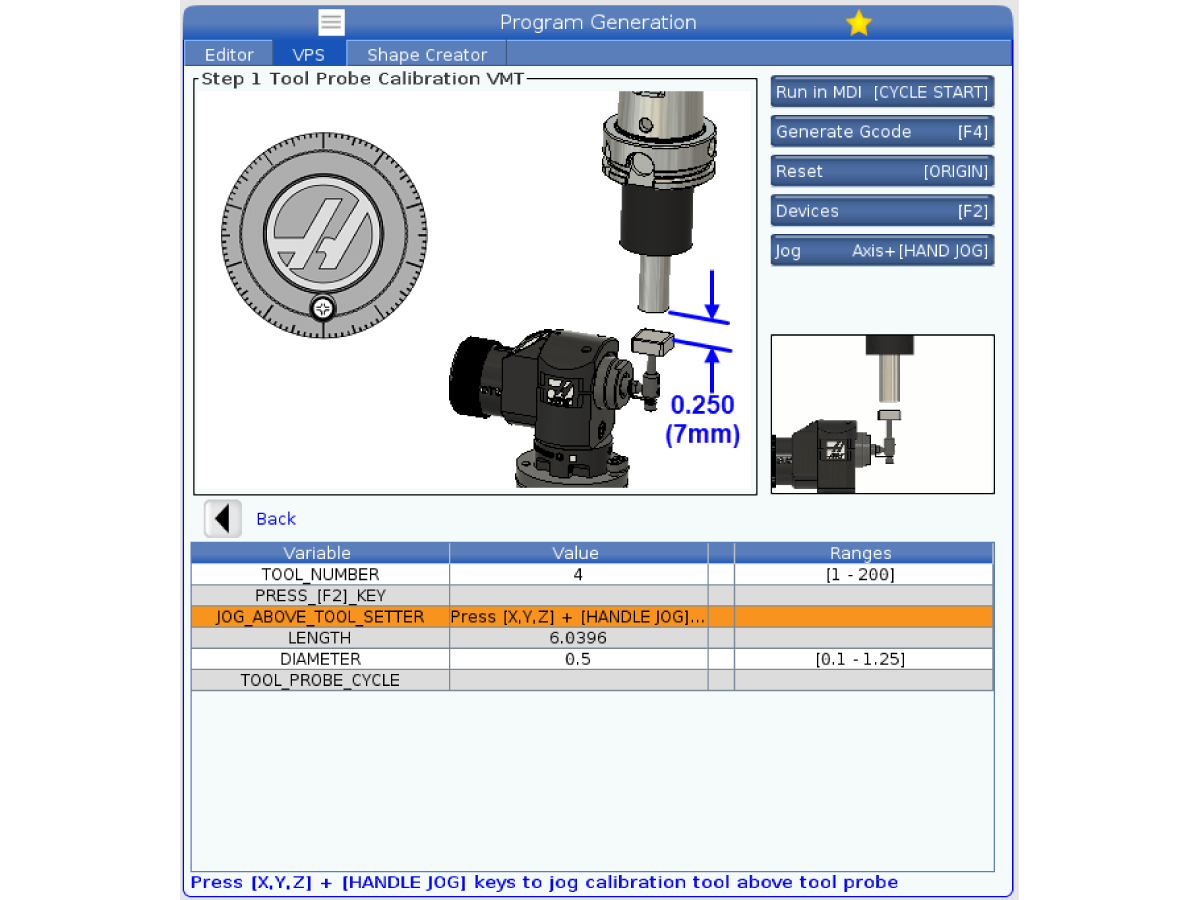The width and height of the screenshot is (1200, 900).
Task: Click the [0.1 - 1.25] range cell
Action: (x=863, y=659)
